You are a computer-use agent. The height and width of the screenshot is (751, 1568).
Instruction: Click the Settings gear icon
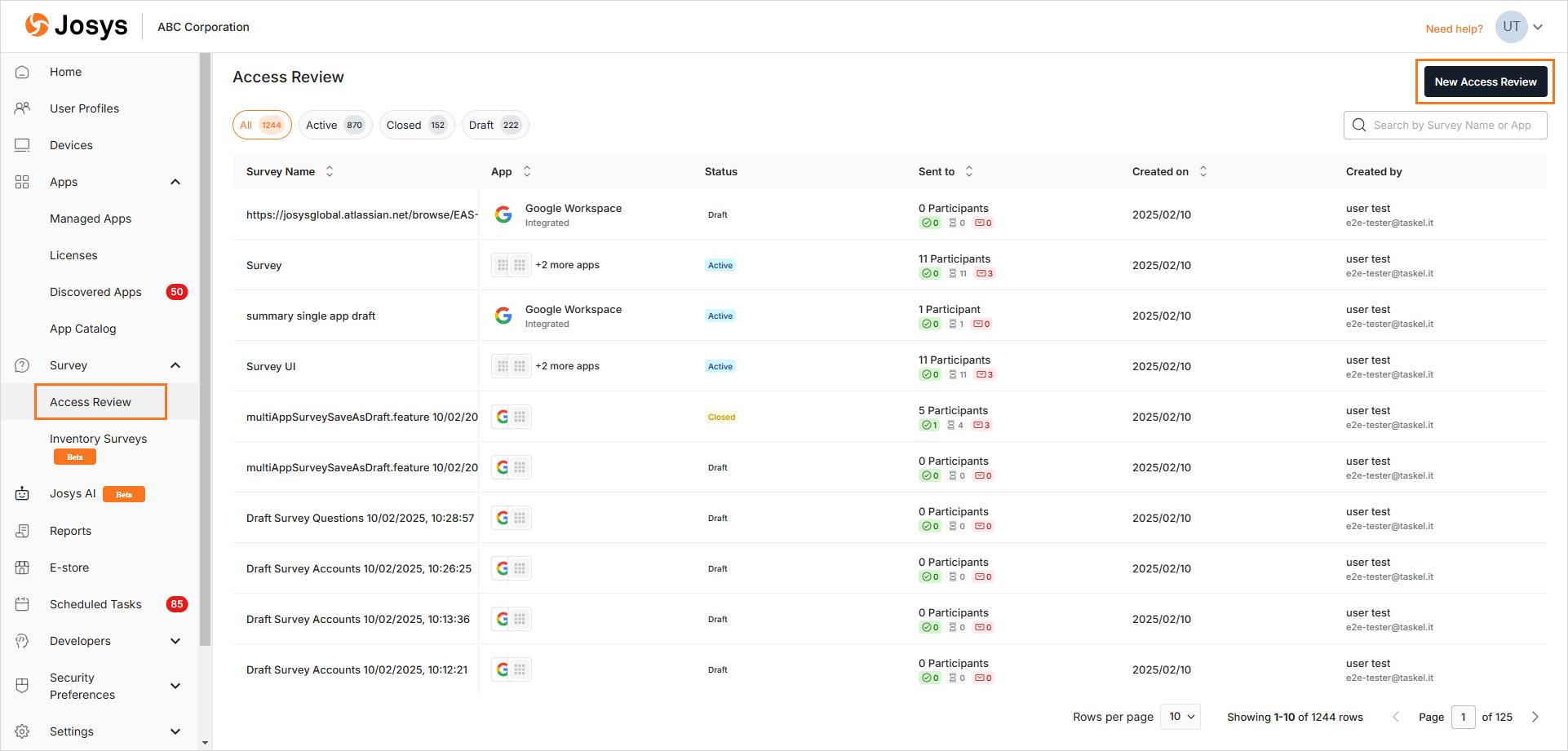[22, 731]
